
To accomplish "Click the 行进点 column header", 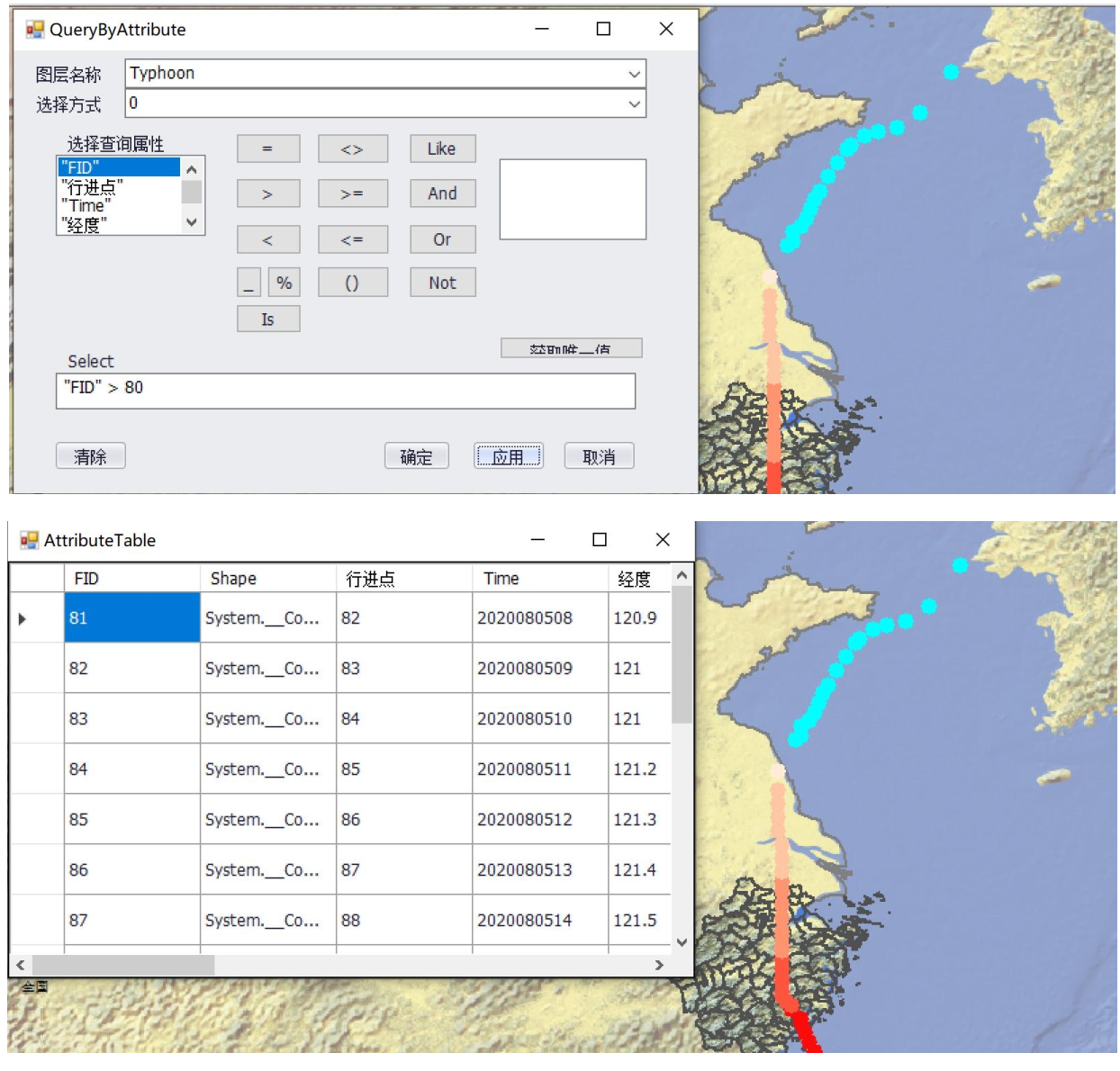I will (404, 579).
